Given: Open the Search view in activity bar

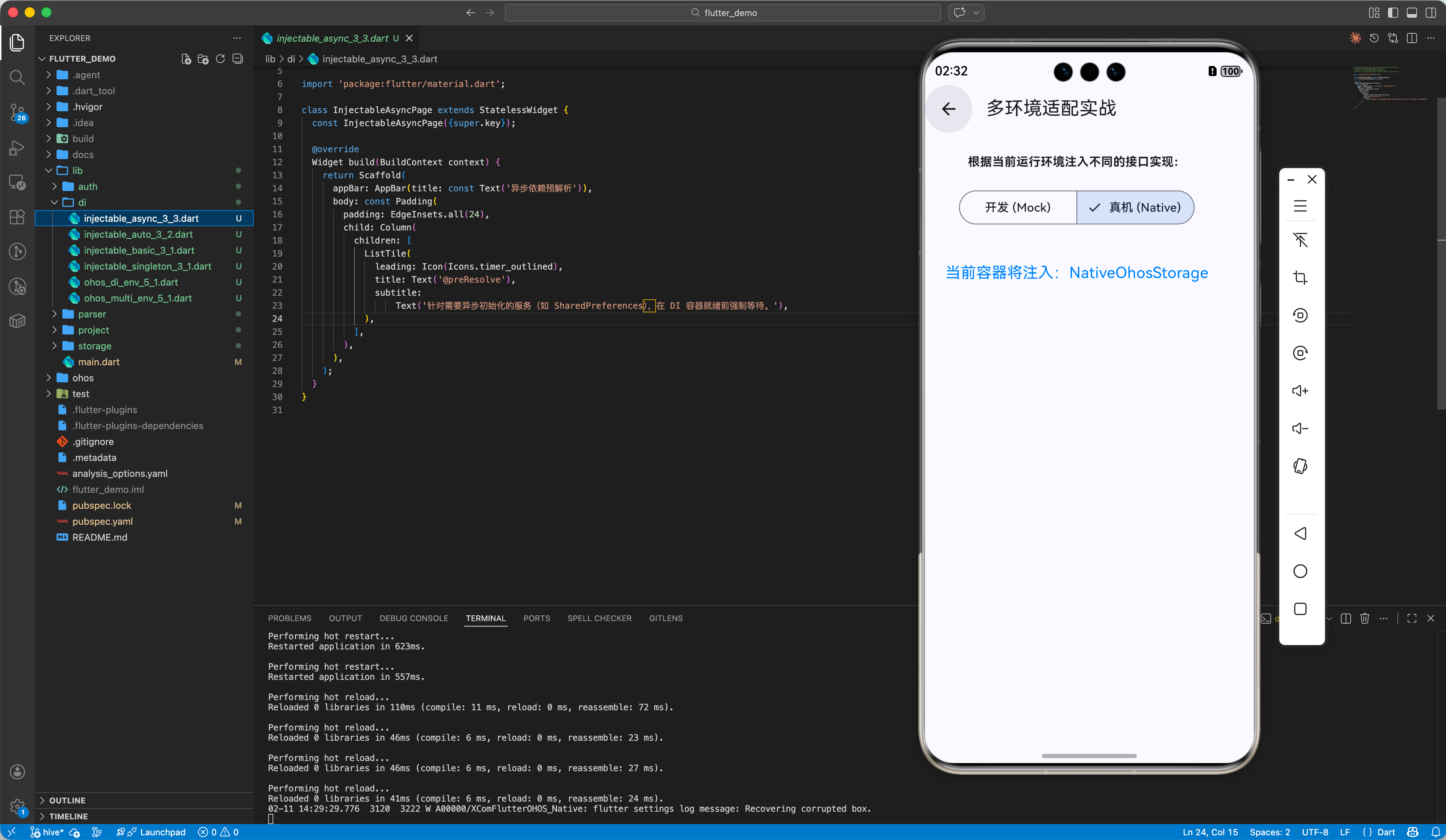Looking at the screenshot, I should [x=17, y=77].
